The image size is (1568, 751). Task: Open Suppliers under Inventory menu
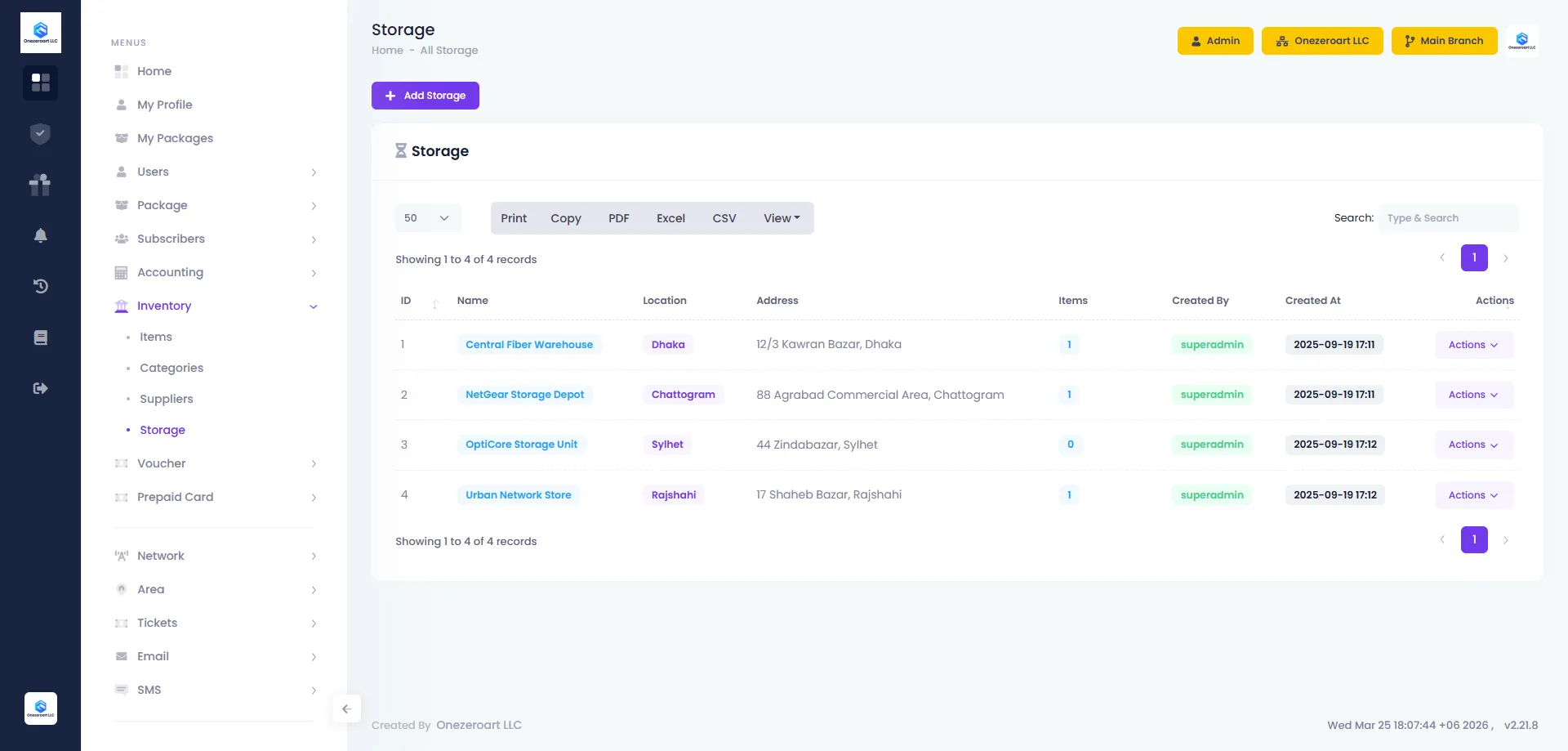pyautogui.click(x=167, y=399)
